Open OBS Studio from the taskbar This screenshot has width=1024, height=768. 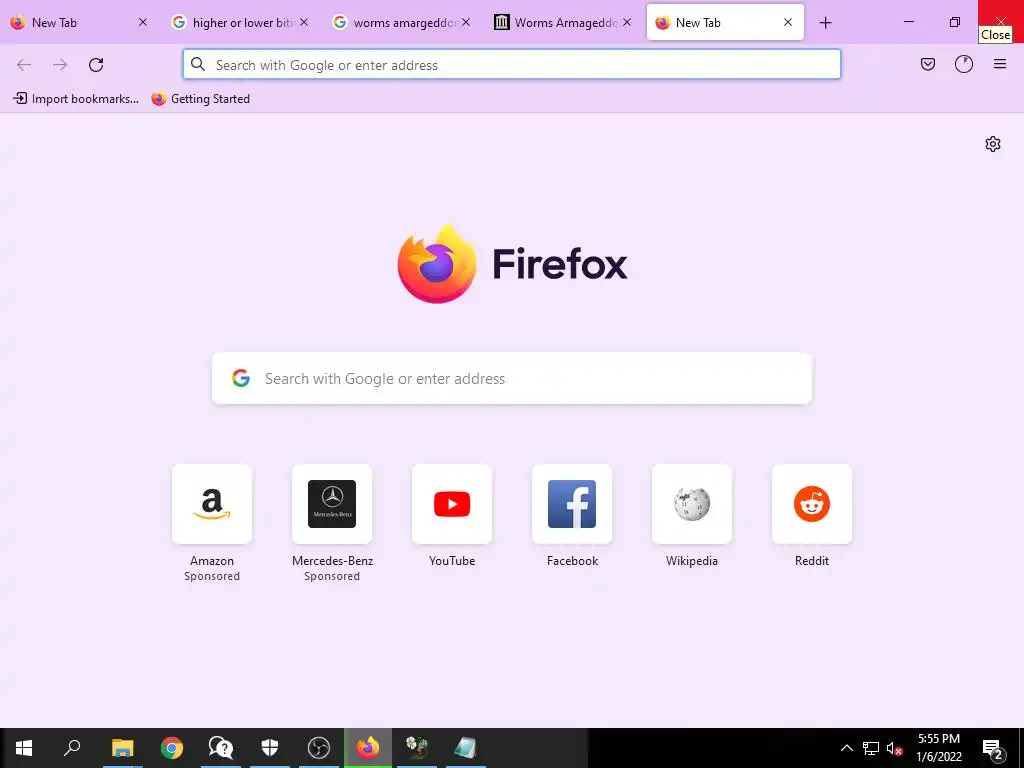coord(319,748)
